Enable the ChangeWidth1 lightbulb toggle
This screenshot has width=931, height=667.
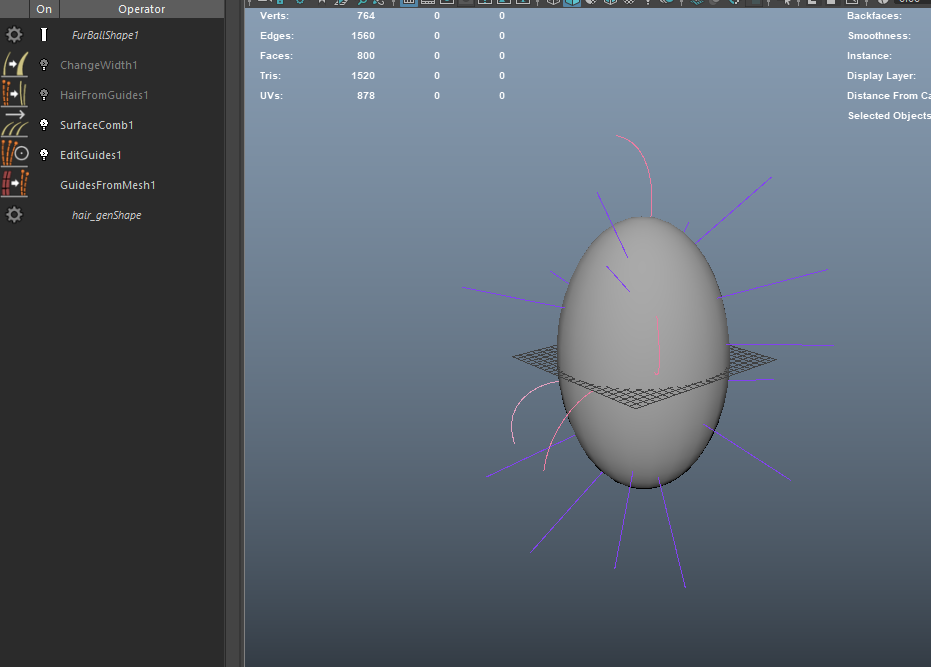pos(44,65)
